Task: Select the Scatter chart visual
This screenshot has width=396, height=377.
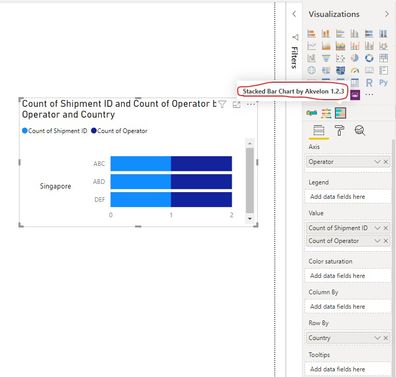Action: (x=340, y=58)
